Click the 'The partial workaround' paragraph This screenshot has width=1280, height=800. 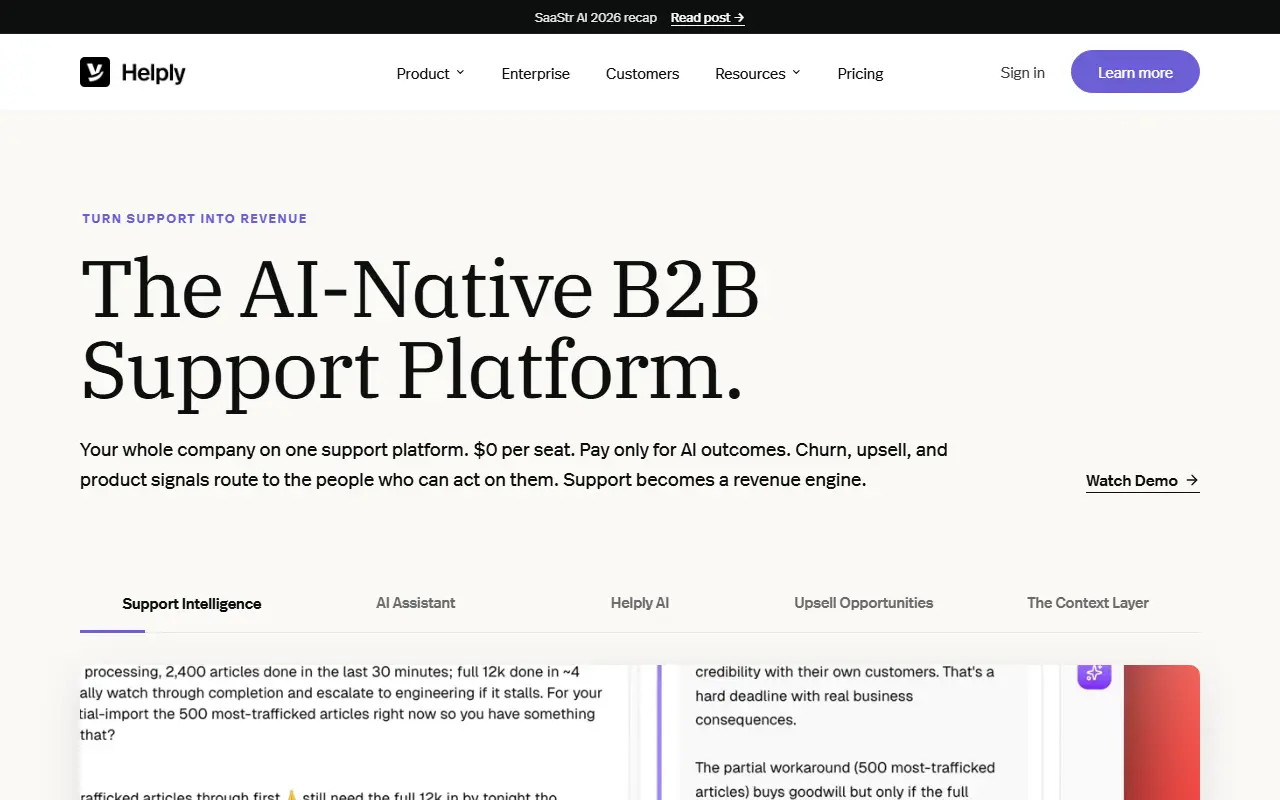845,778
